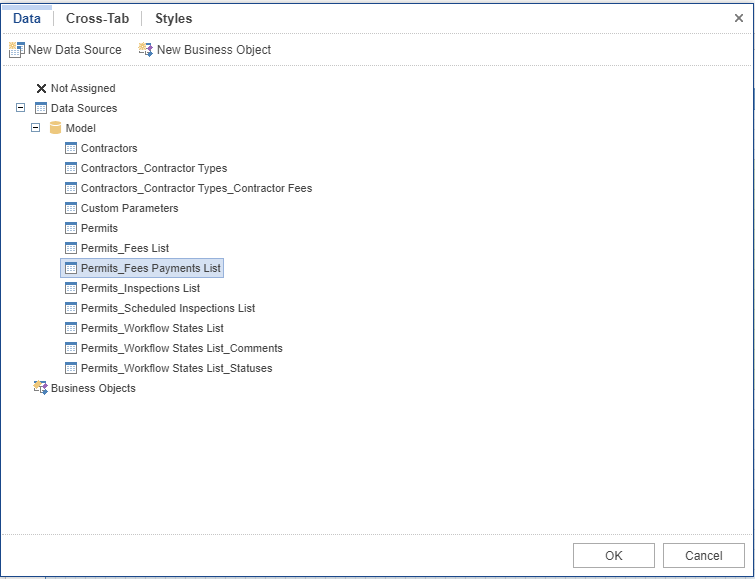
Task: Select the Business Objects label
Action: click(x=93, y=388)
